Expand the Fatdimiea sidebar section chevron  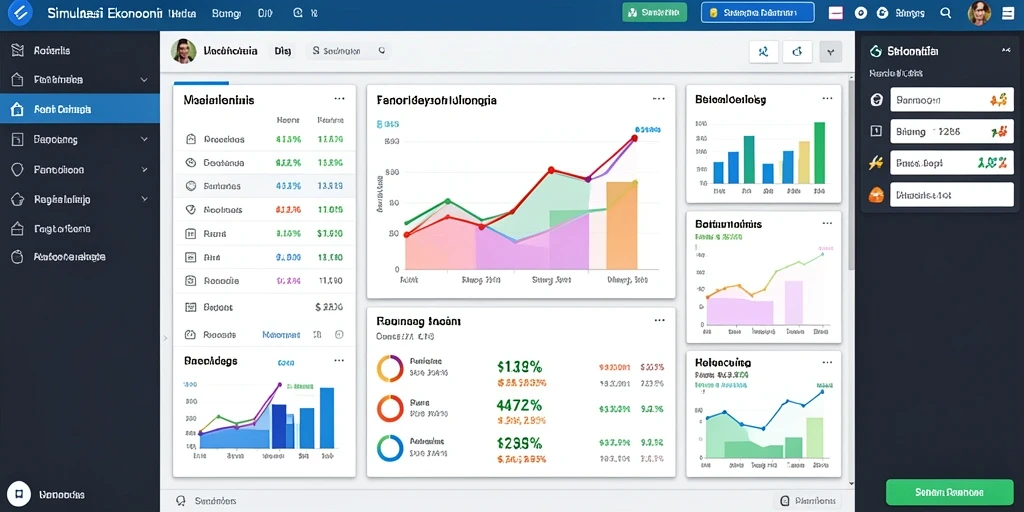click(x=144, y=80)
